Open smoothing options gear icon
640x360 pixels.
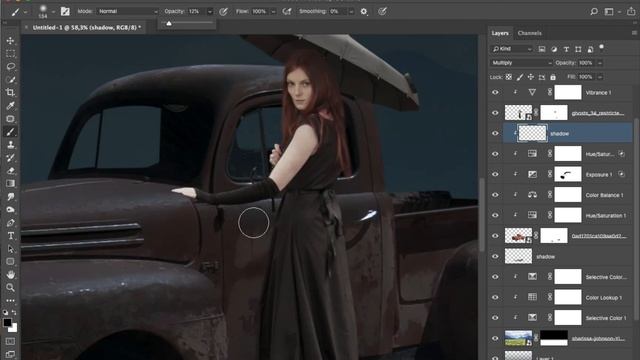pos(364,11)
